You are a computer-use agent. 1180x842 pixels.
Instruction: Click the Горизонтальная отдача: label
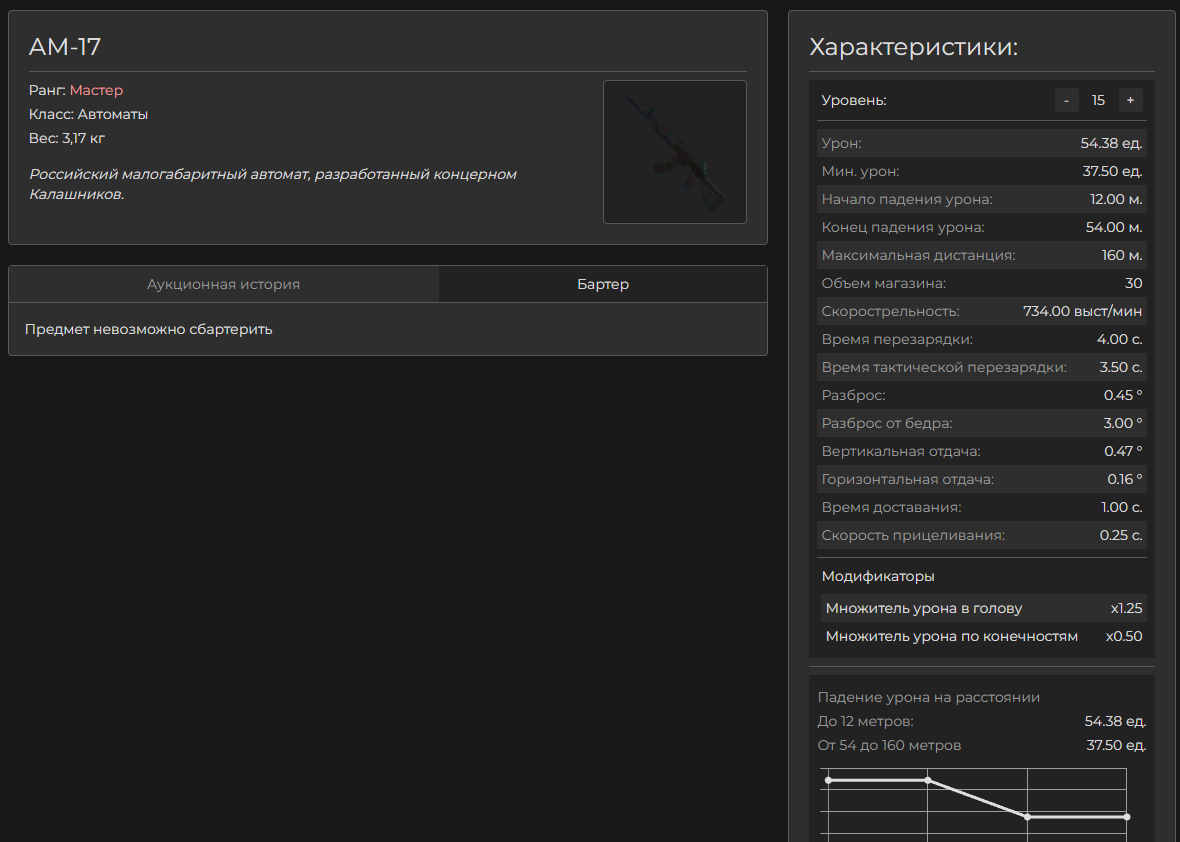coord(908,479)
